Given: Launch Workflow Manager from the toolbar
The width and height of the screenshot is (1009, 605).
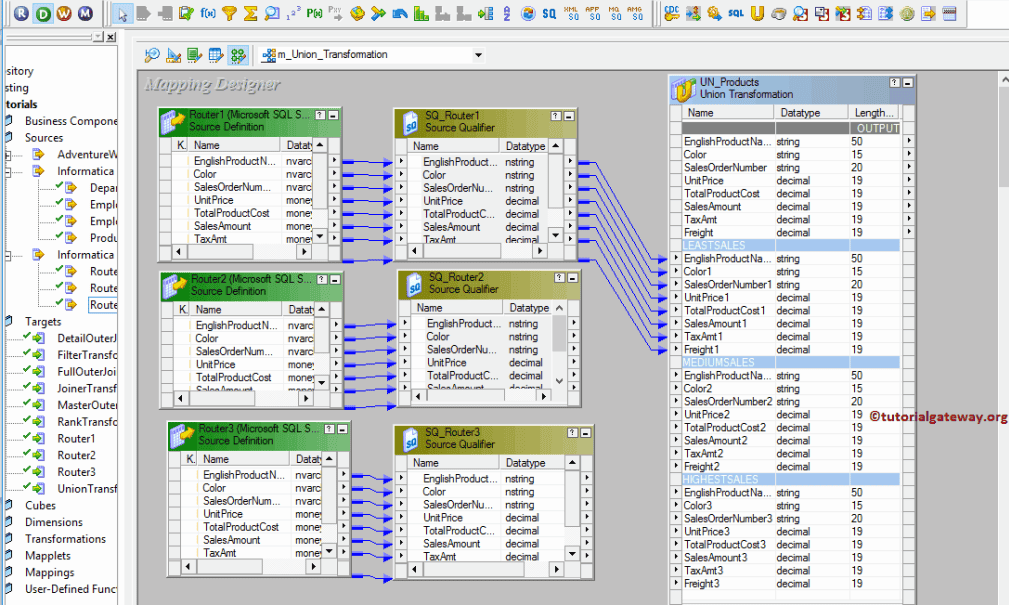Looking at the screenshot, I should [65, 13].
